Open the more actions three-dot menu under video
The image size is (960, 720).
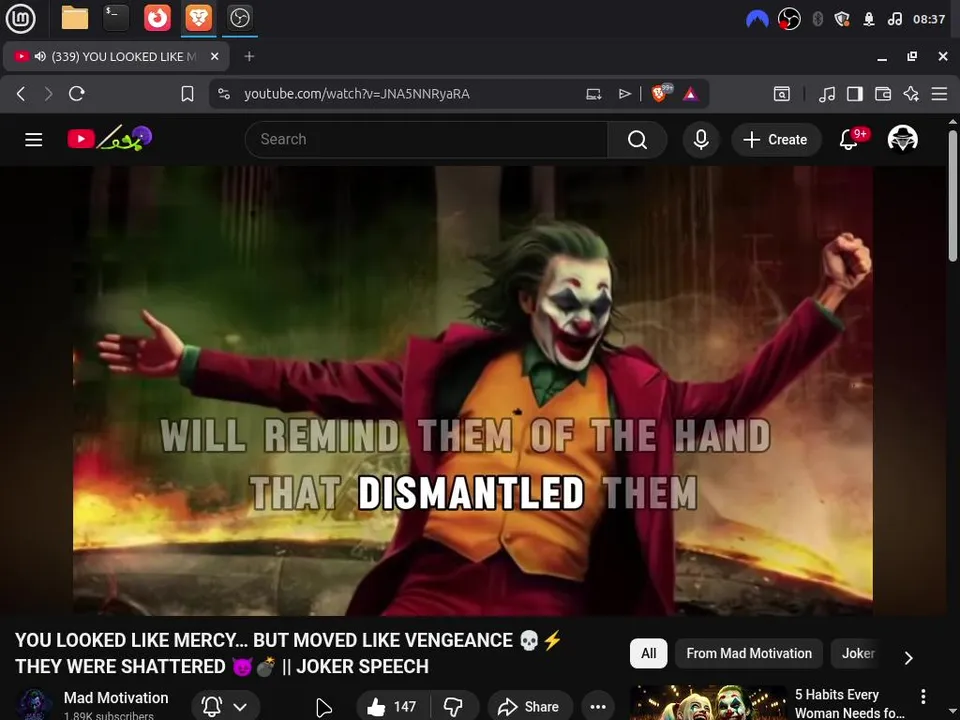pyautogui.click(x=598, y=707)
